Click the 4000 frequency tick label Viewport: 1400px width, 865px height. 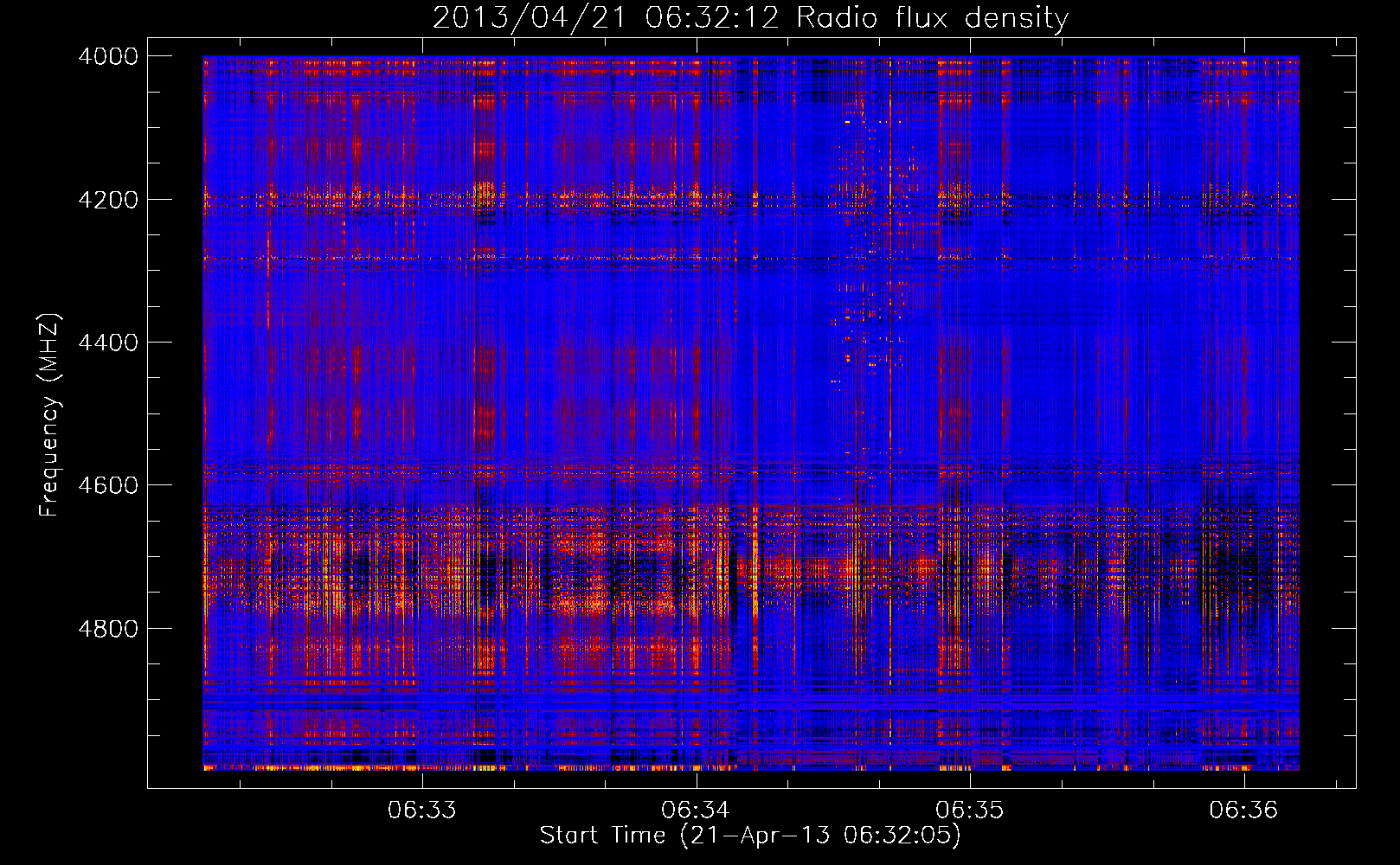(x=108, y=56)
